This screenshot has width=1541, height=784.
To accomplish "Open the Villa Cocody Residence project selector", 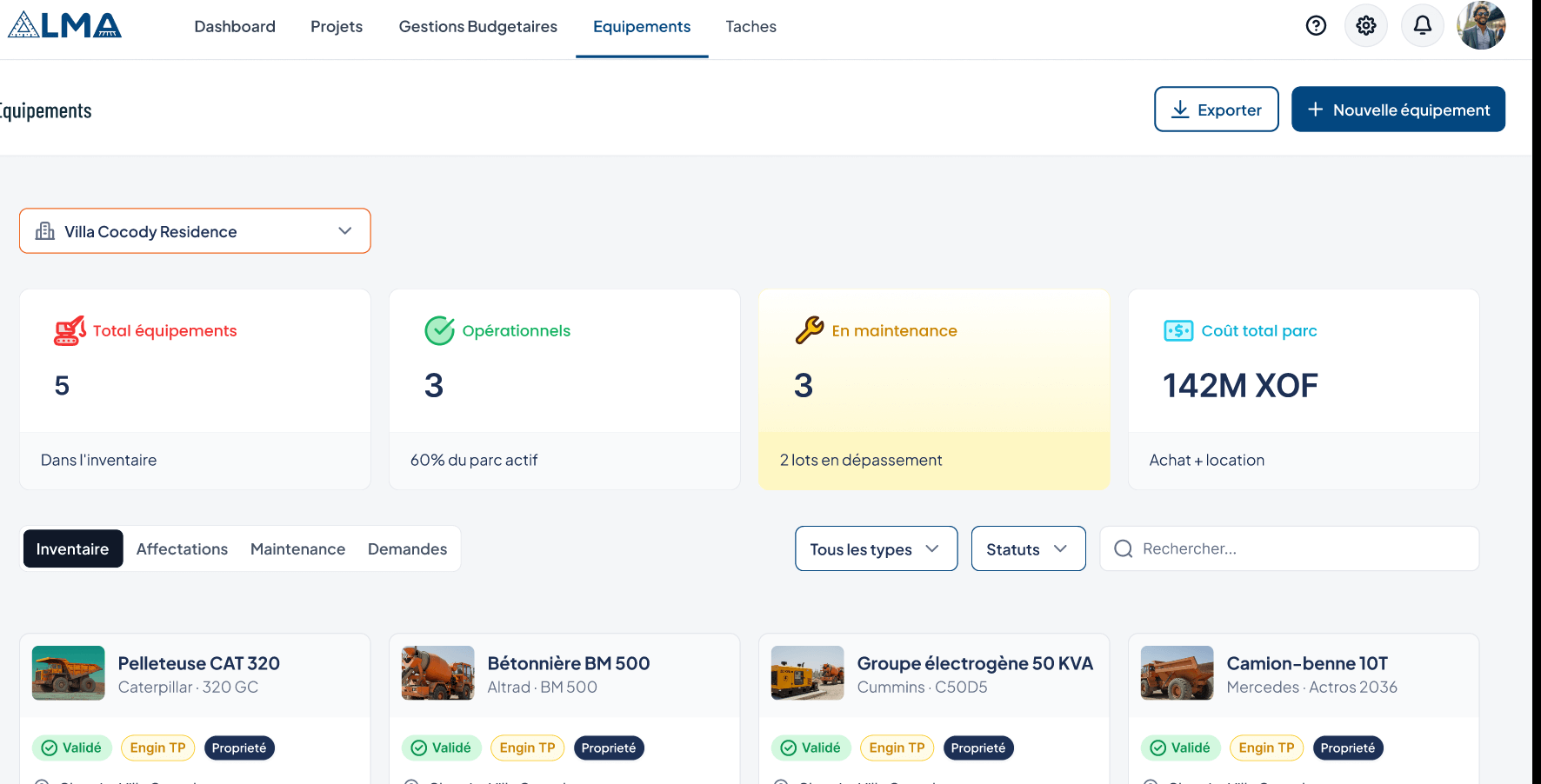I will tap(195, 230).
